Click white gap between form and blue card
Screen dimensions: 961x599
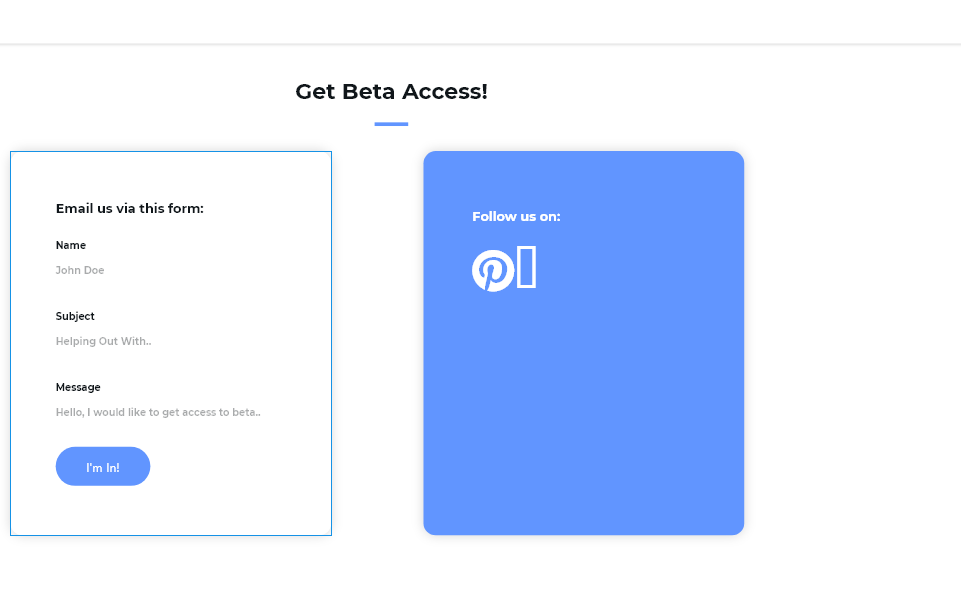click(377, 340)
